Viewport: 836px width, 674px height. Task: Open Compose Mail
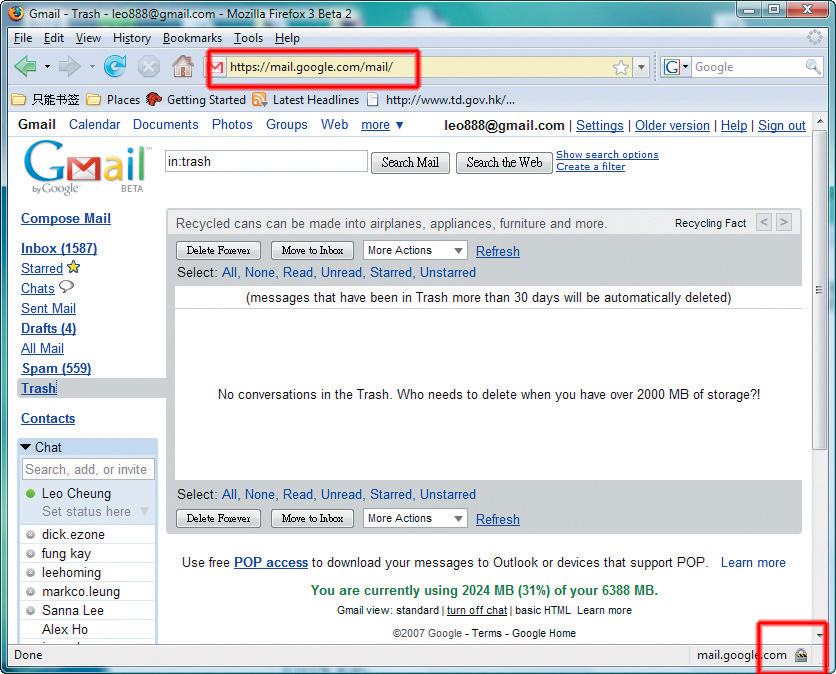coord(66,219)
